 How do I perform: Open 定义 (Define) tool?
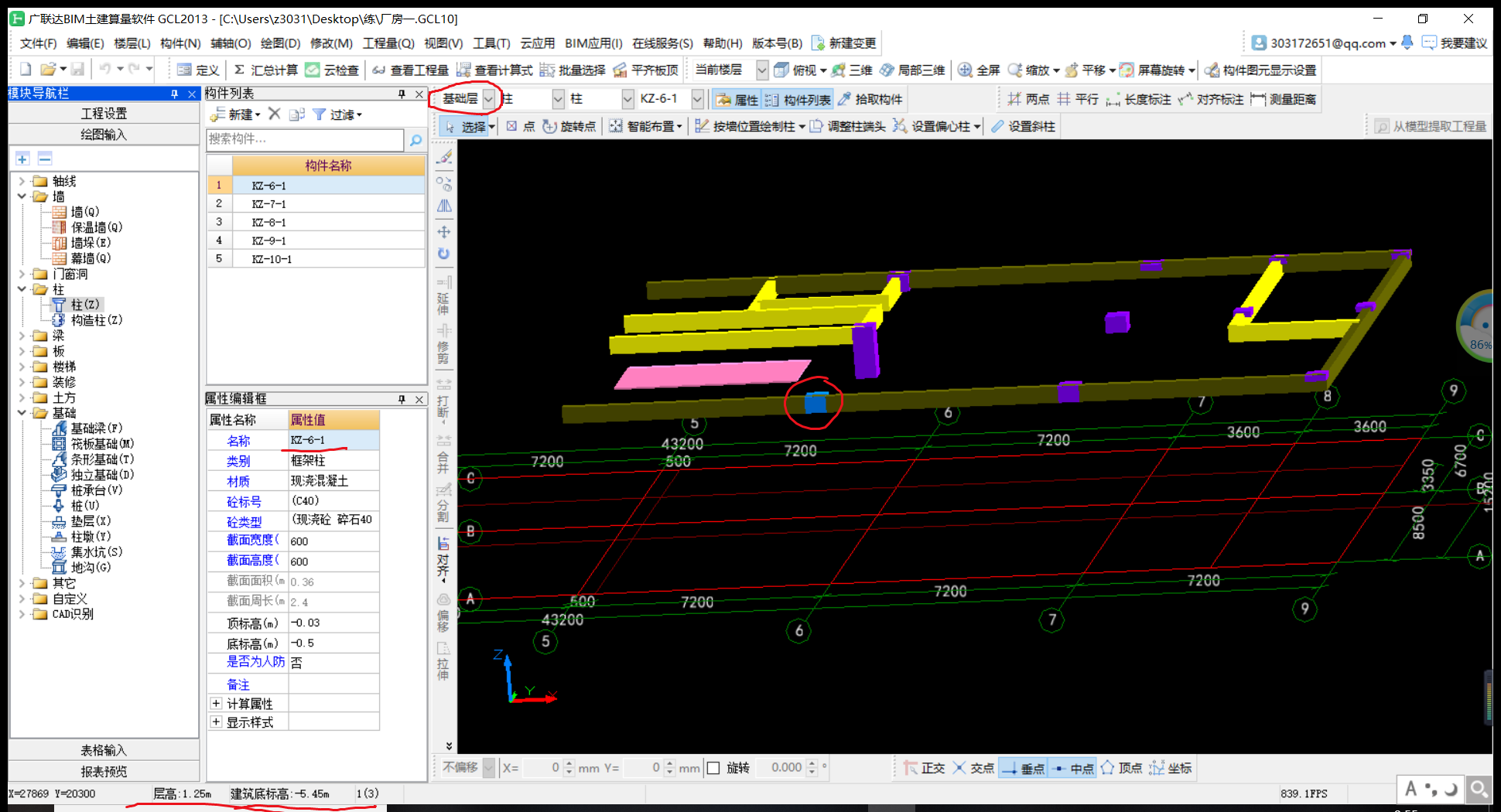point(198,70)
